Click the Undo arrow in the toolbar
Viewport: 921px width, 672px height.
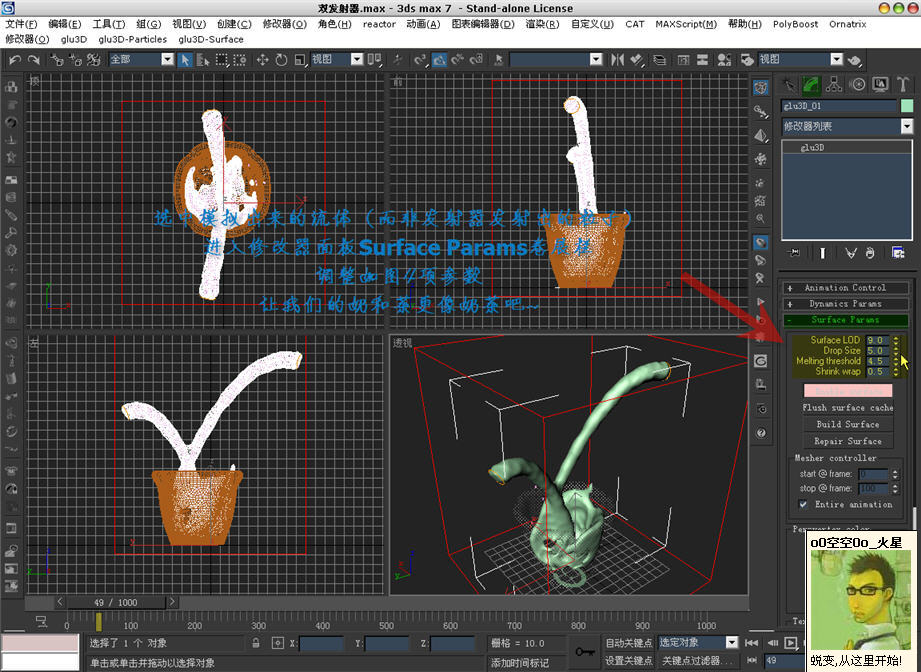pos(15,59)
